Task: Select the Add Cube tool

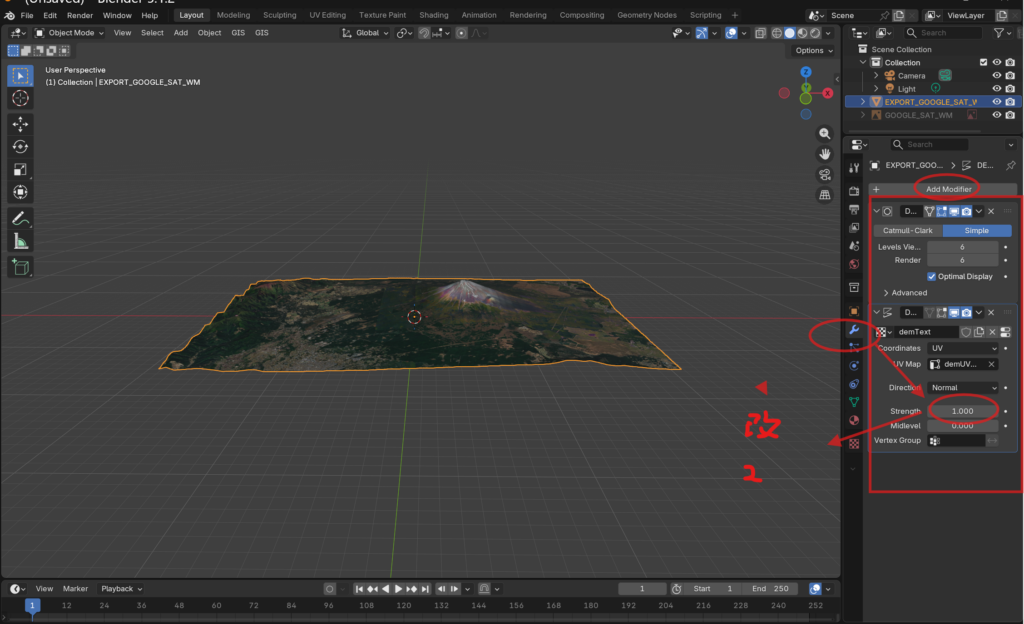Action: pos(20,267)
